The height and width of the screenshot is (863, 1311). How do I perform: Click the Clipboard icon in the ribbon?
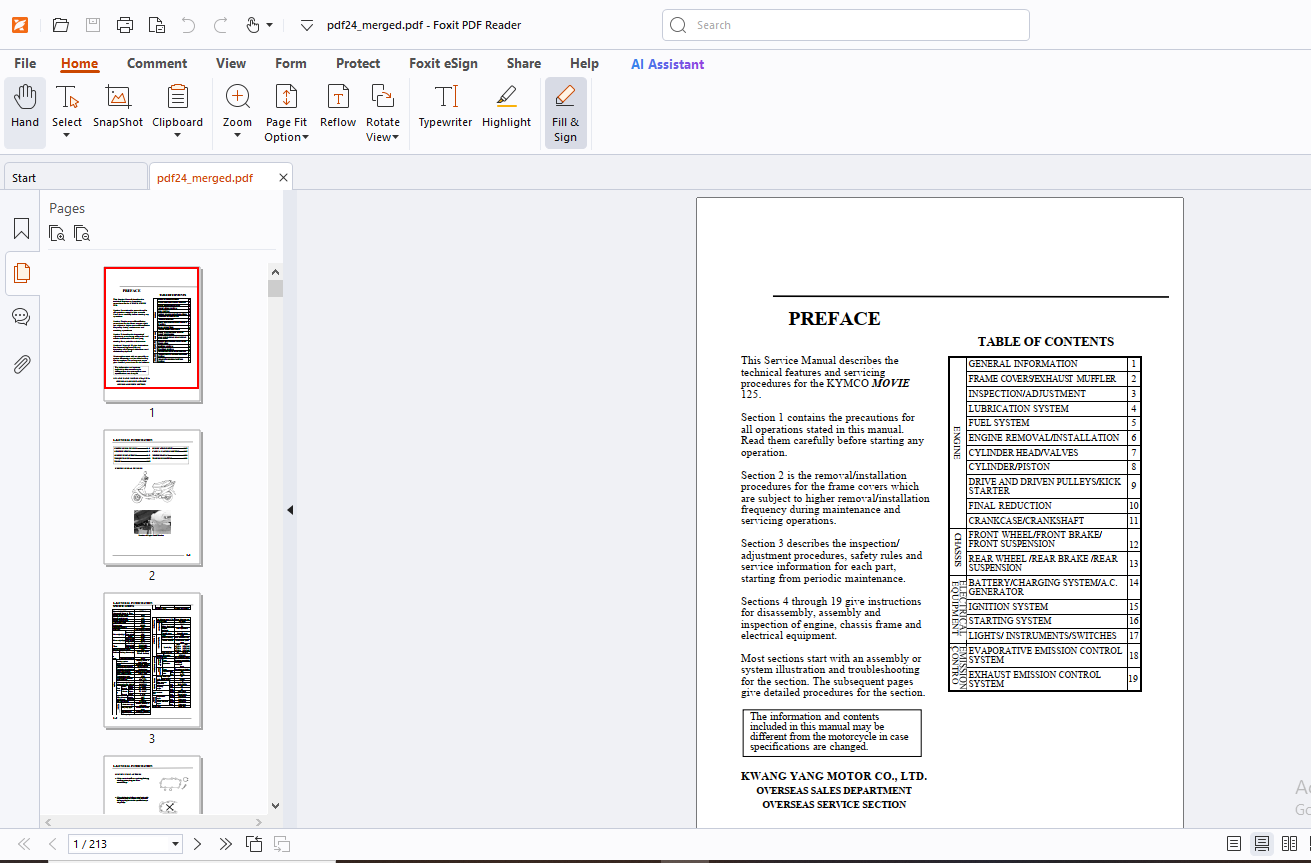click(177, 97)
